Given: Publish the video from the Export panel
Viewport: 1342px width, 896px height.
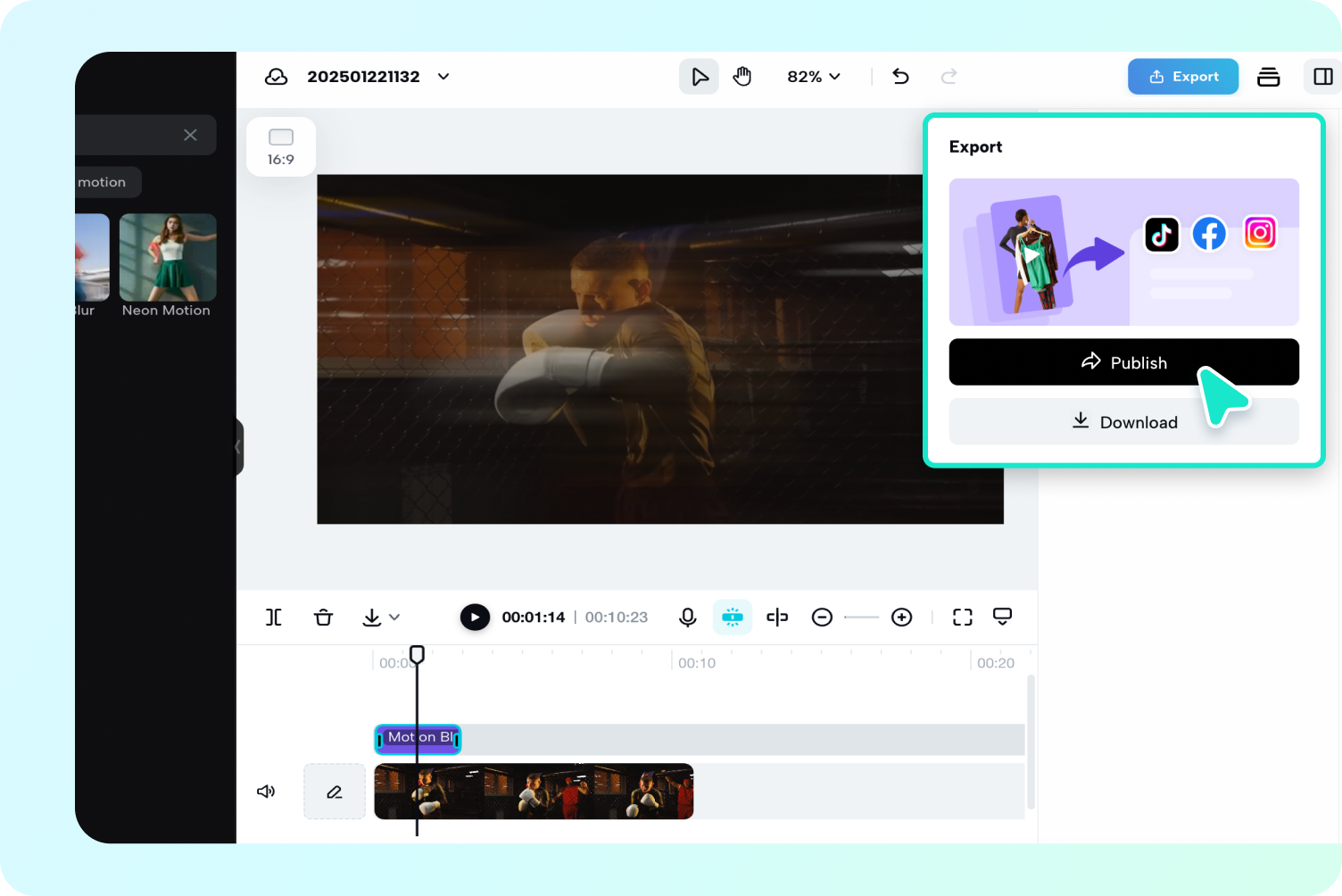Looking at the screenshot, I should click(x=1124, y=362).
